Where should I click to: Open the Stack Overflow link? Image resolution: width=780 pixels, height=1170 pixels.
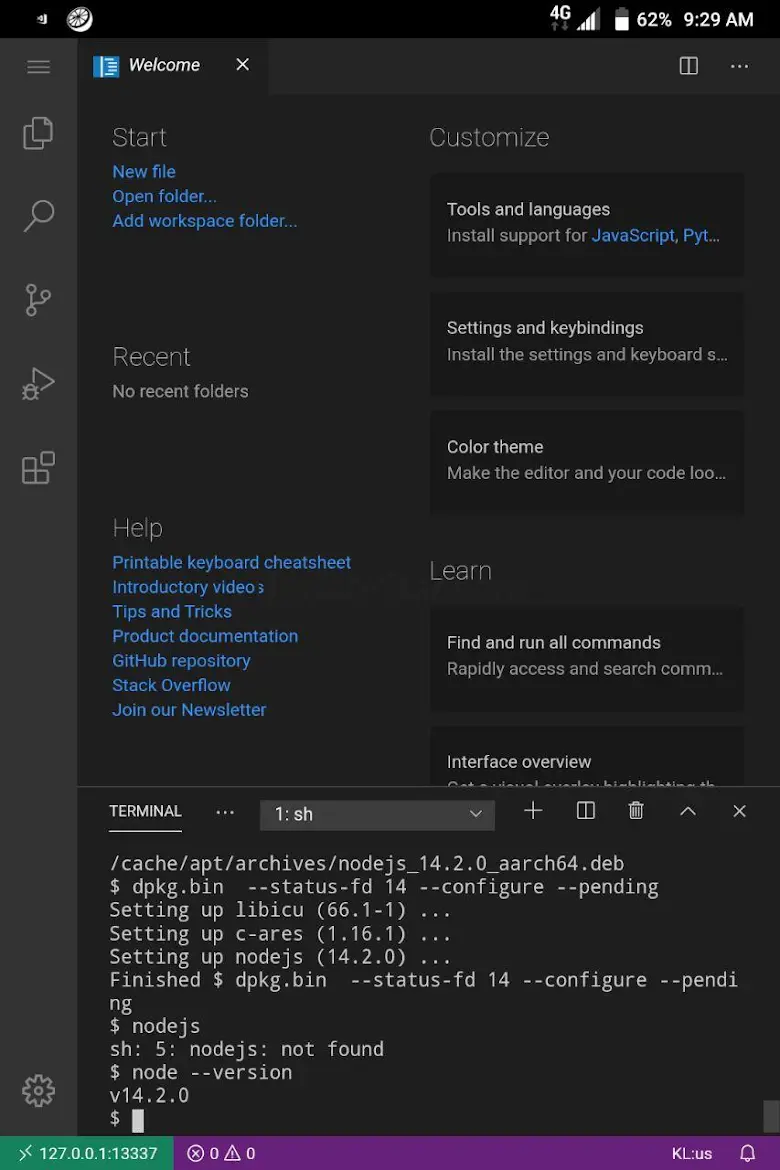point(171,686)
